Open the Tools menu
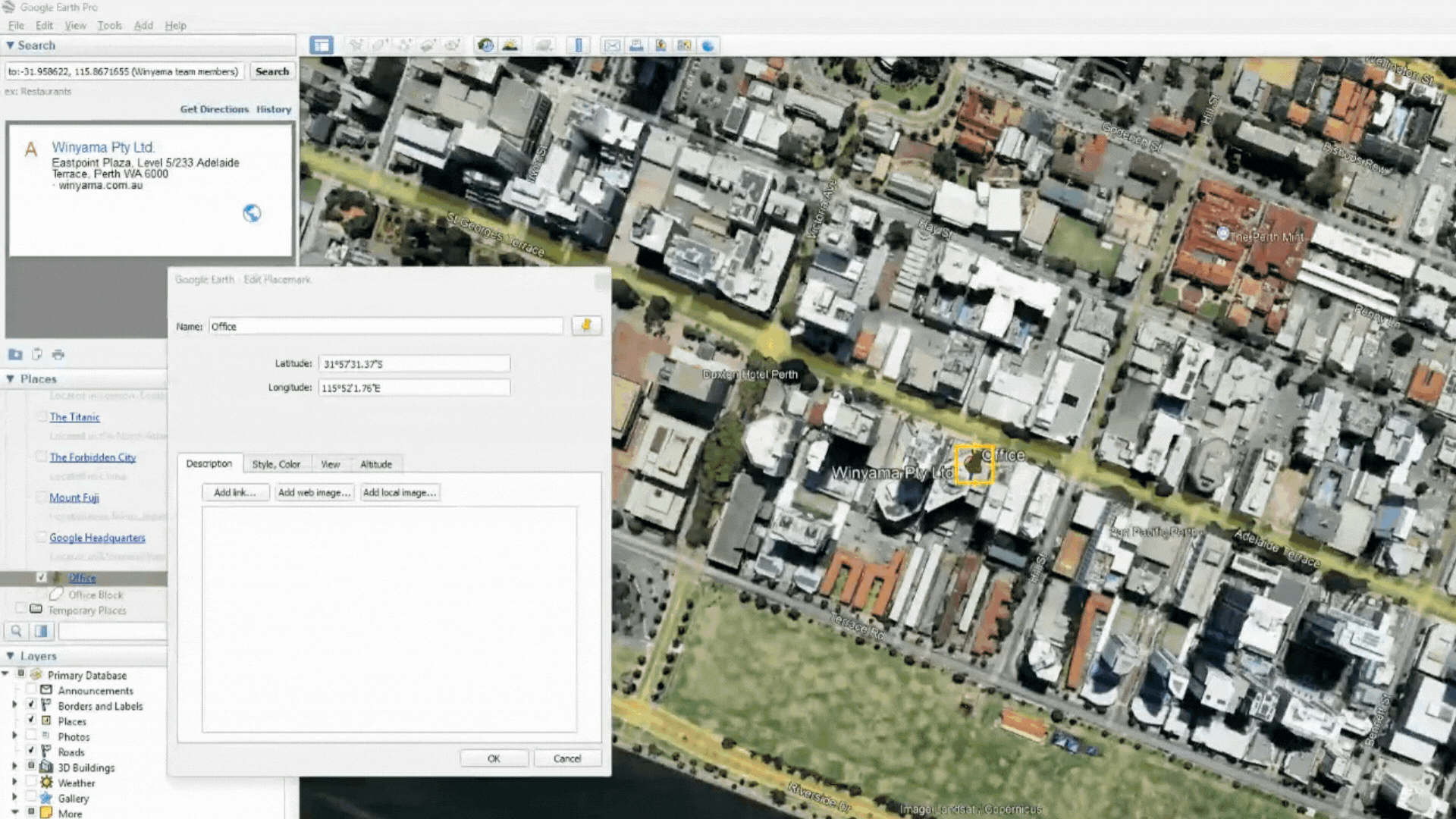This screenshot has width=1456, height=819. point(109,25)
